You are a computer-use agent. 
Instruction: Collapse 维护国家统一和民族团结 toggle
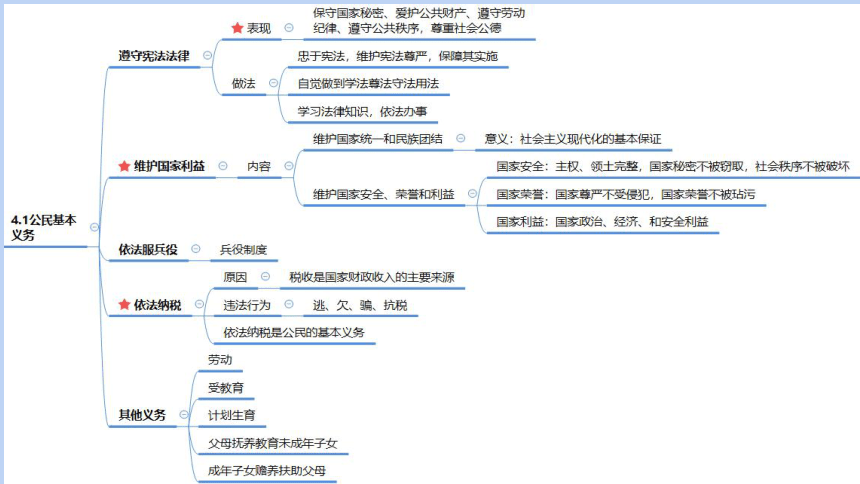461,138
